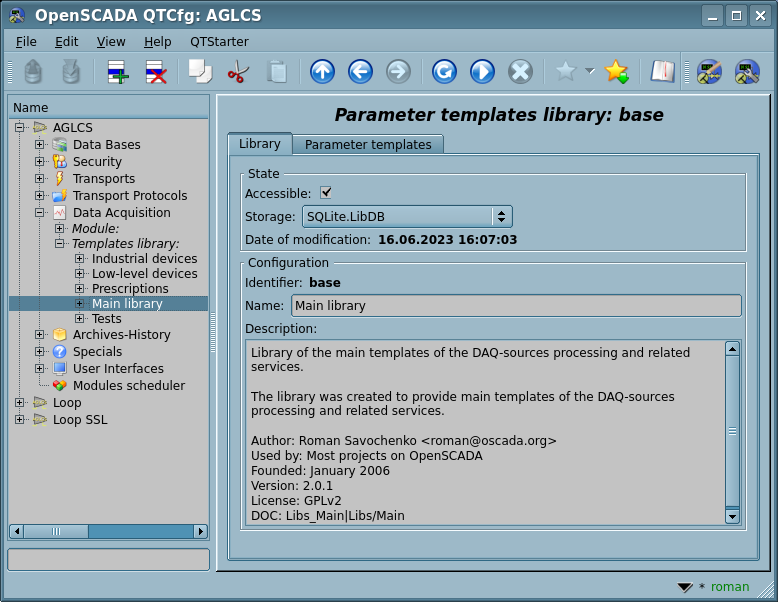Viewport: 778px width, 602px height.
Task: Navigate back with the Previous arrow icon
Action: (360, 72)
